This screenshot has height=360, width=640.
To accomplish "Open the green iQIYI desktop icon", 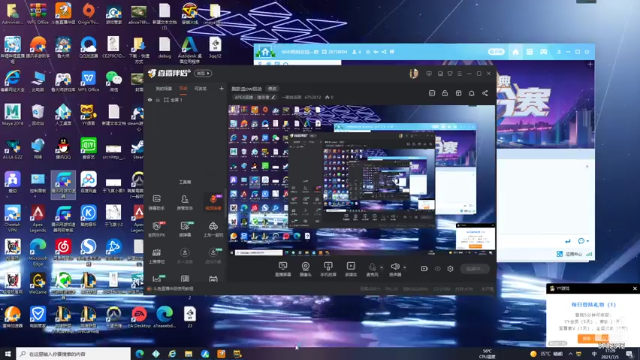I will click(89, 147).
